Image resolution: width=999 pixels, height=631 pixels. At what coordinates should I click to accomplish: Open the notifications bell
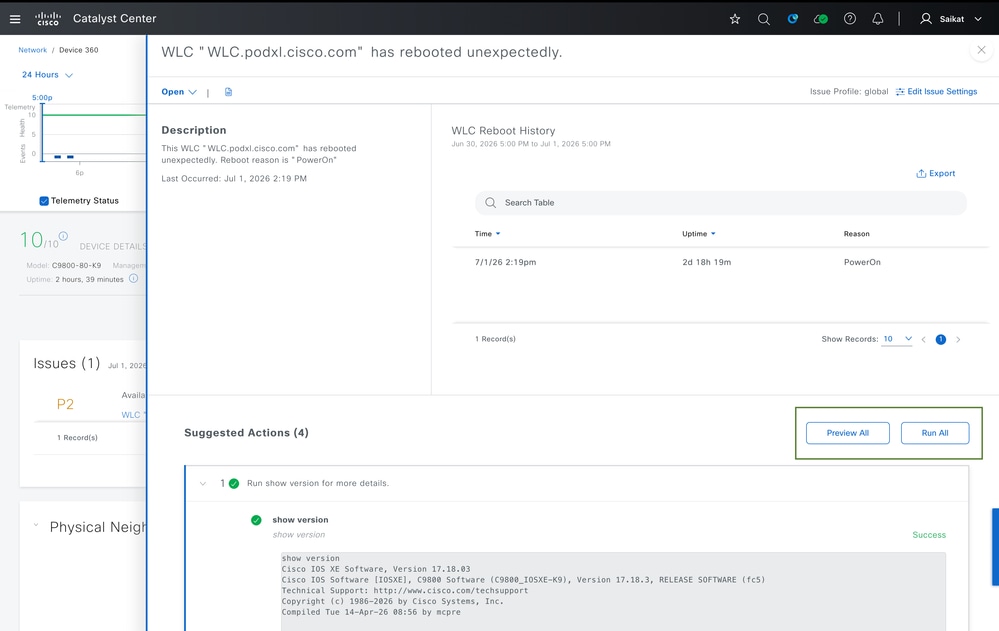[877, 18]
